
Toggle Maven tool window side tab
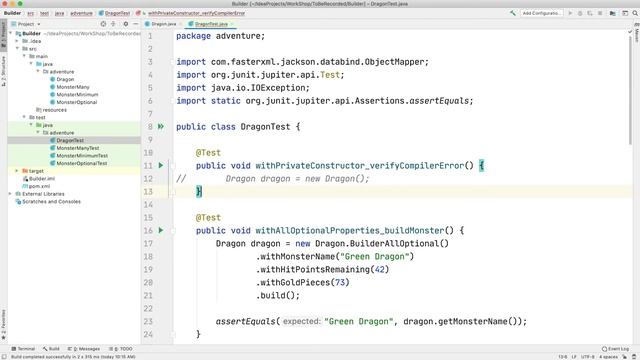pyautogui.click(x=636, y=32)
